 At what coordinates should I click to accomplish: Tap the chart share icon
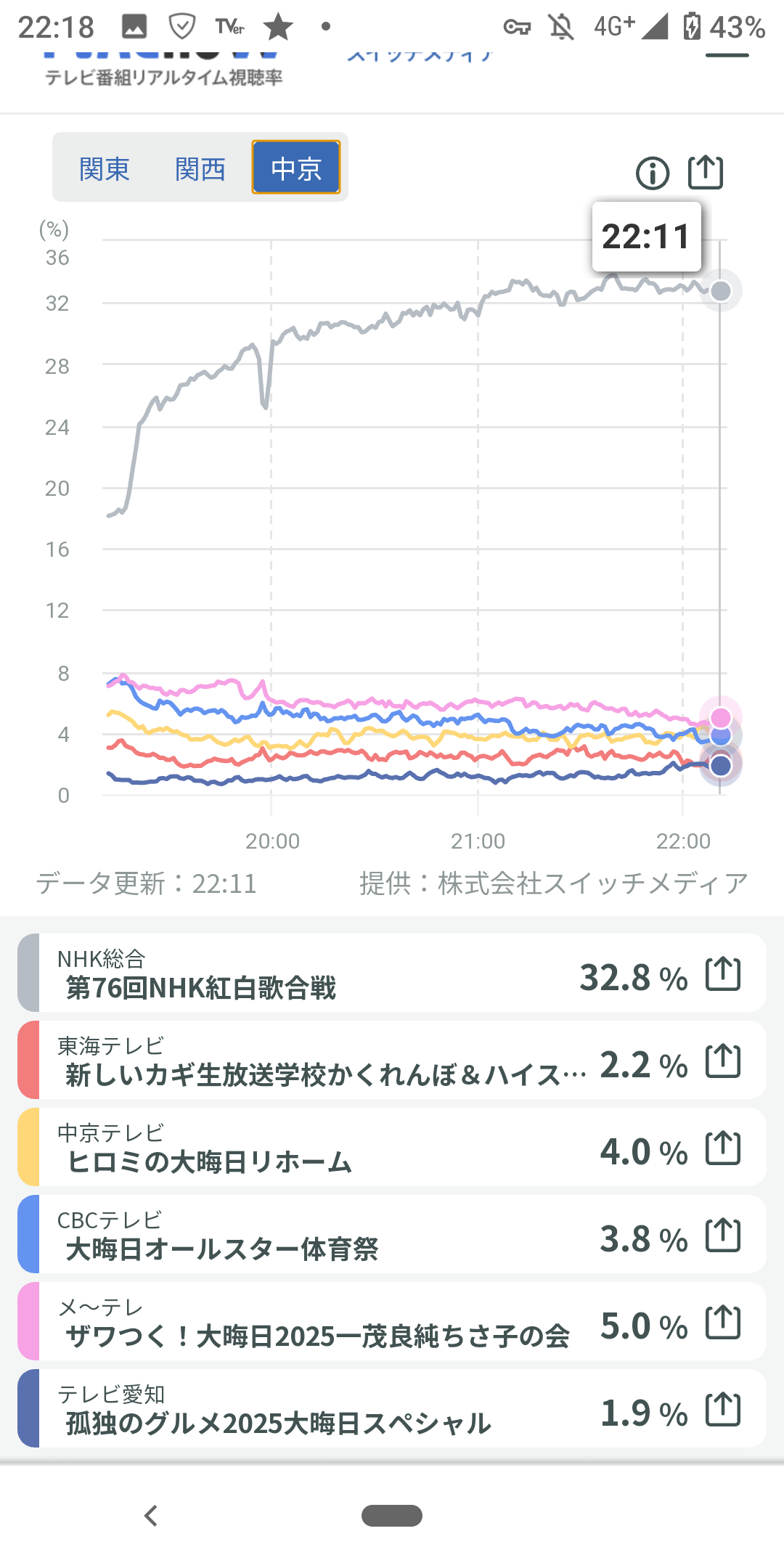(x=705, y=173)
